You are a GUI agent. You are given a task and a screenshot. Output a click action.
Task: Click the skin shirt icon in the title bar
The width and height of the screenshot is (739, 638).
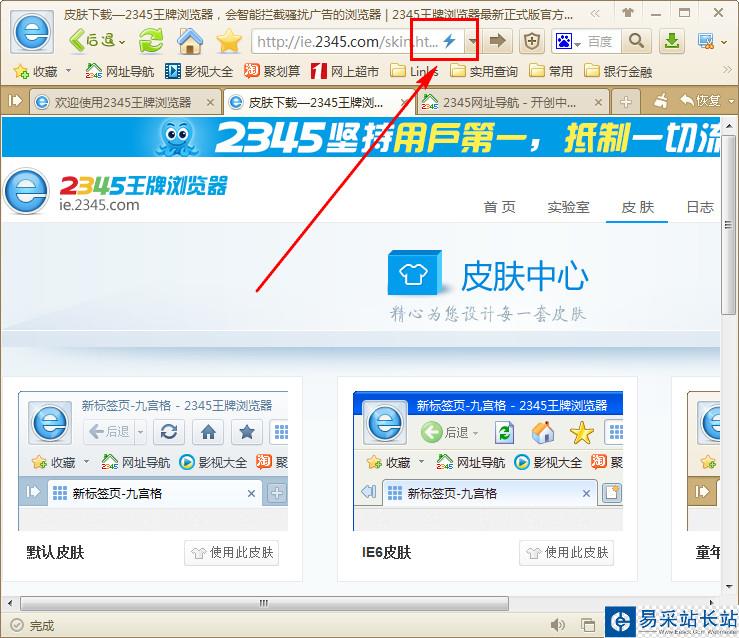pos(628,13)
